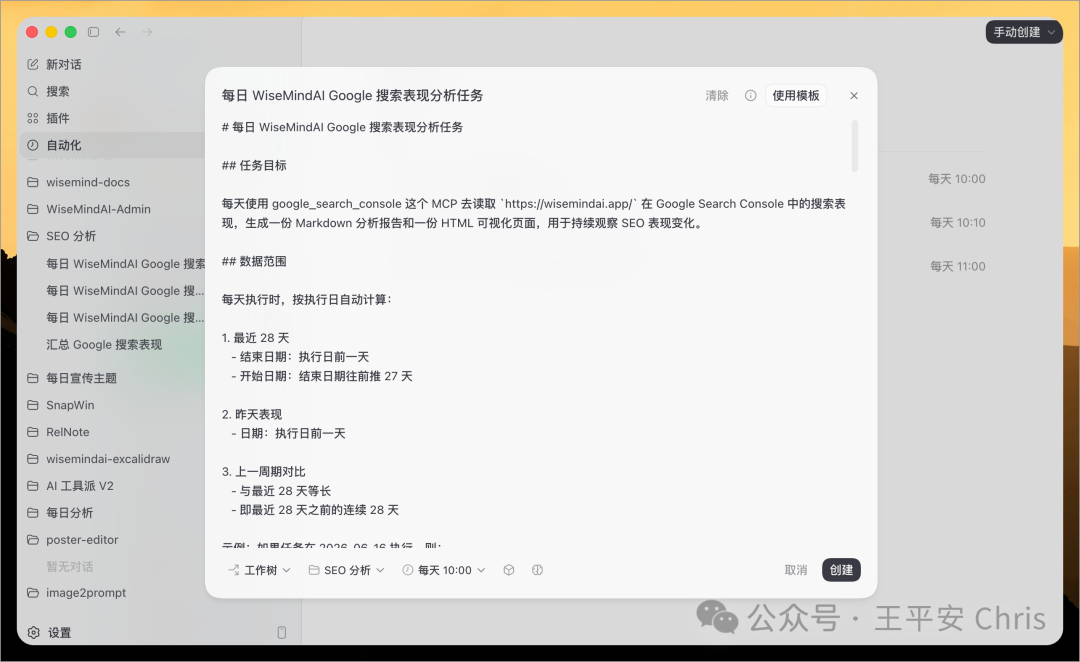The height and width of the screenshot is (662, 1080).
Task: Toggle the sidebar panel icon
Action: [94, 32]
